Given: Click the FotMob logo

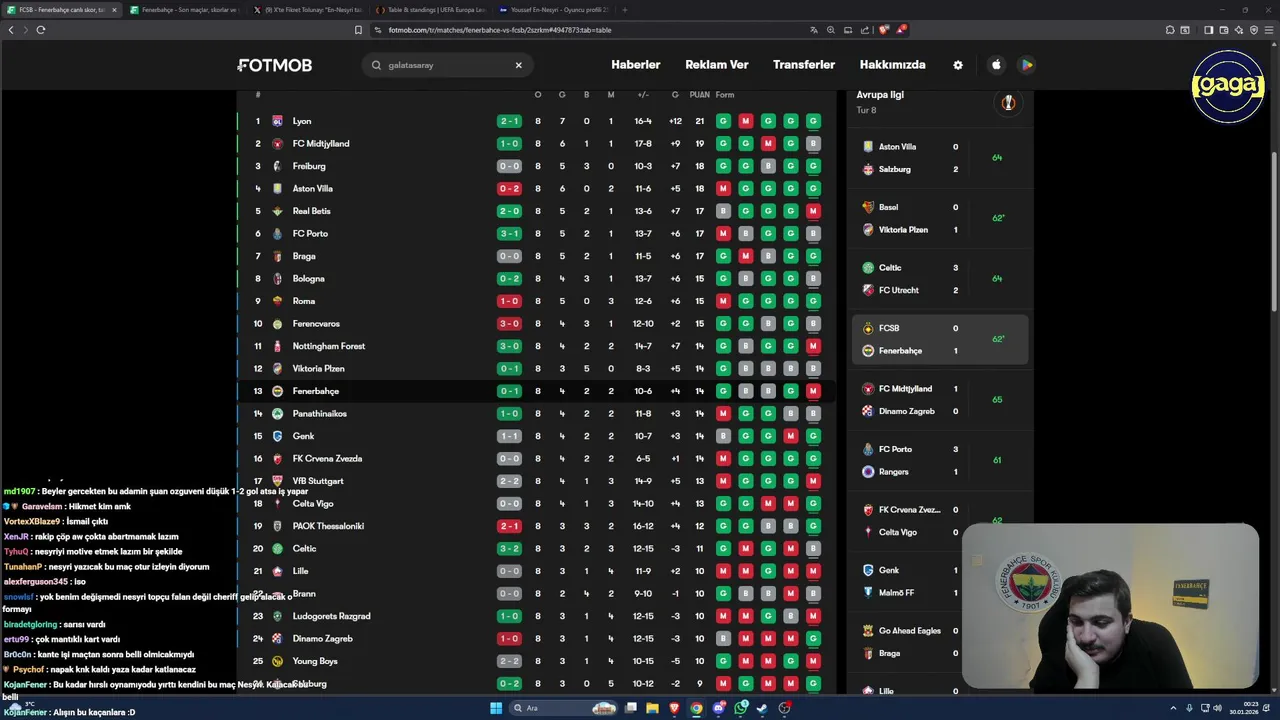Looking at the screenshot, I should (275, 65).
